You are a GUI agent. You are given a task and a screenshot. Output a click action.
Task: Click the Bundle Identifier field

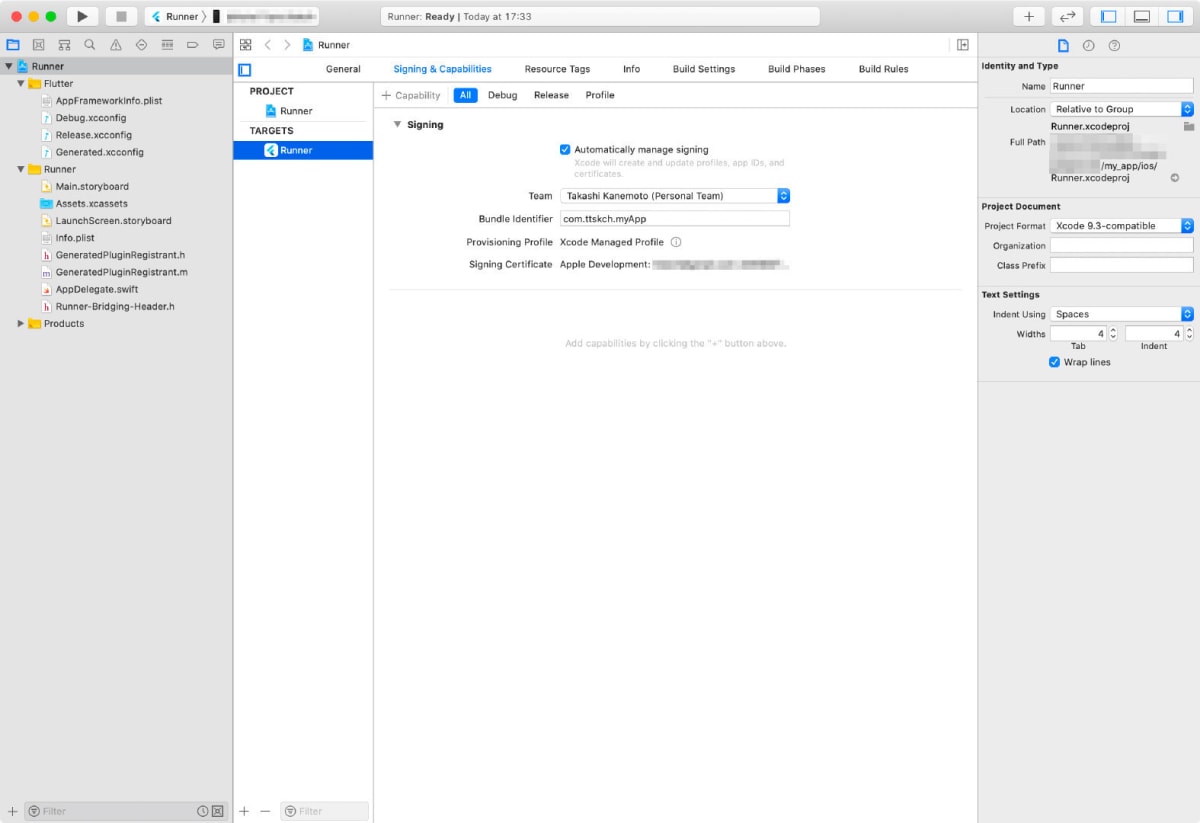point(674,219)
